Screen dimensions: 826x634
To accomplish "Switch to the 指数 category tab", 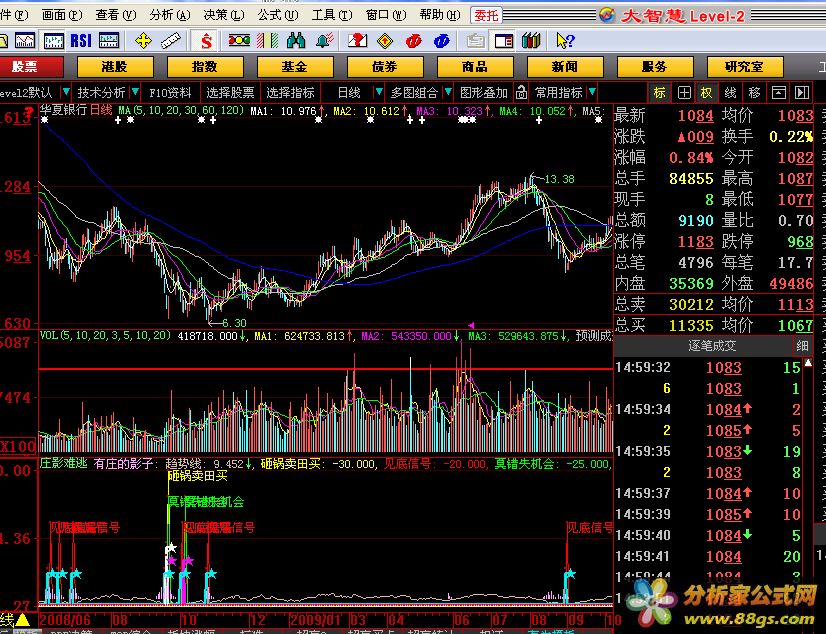I will coord(205,67).
